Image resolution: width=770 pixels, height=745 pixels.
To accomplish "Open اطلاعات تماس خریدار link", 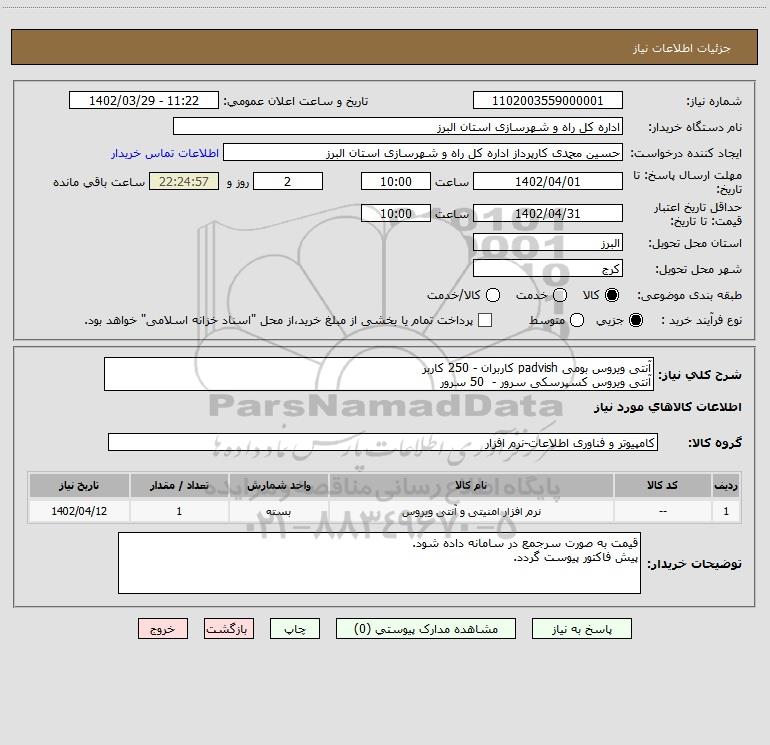I will tap(165, 153).
